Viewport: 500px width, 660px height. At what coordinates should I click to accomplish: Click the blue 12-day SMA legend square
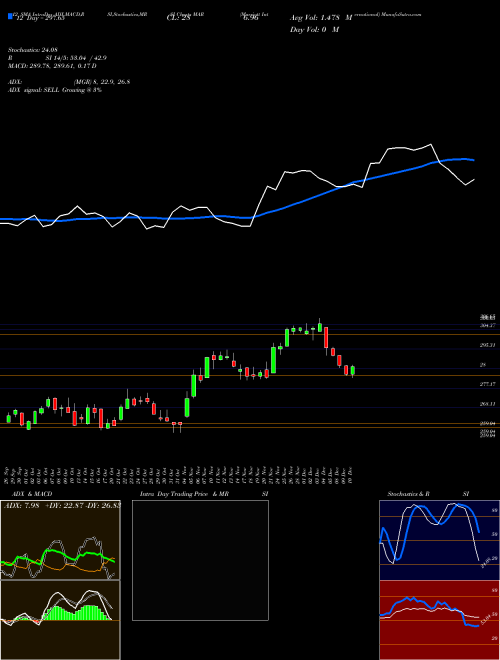pos(10,17)
